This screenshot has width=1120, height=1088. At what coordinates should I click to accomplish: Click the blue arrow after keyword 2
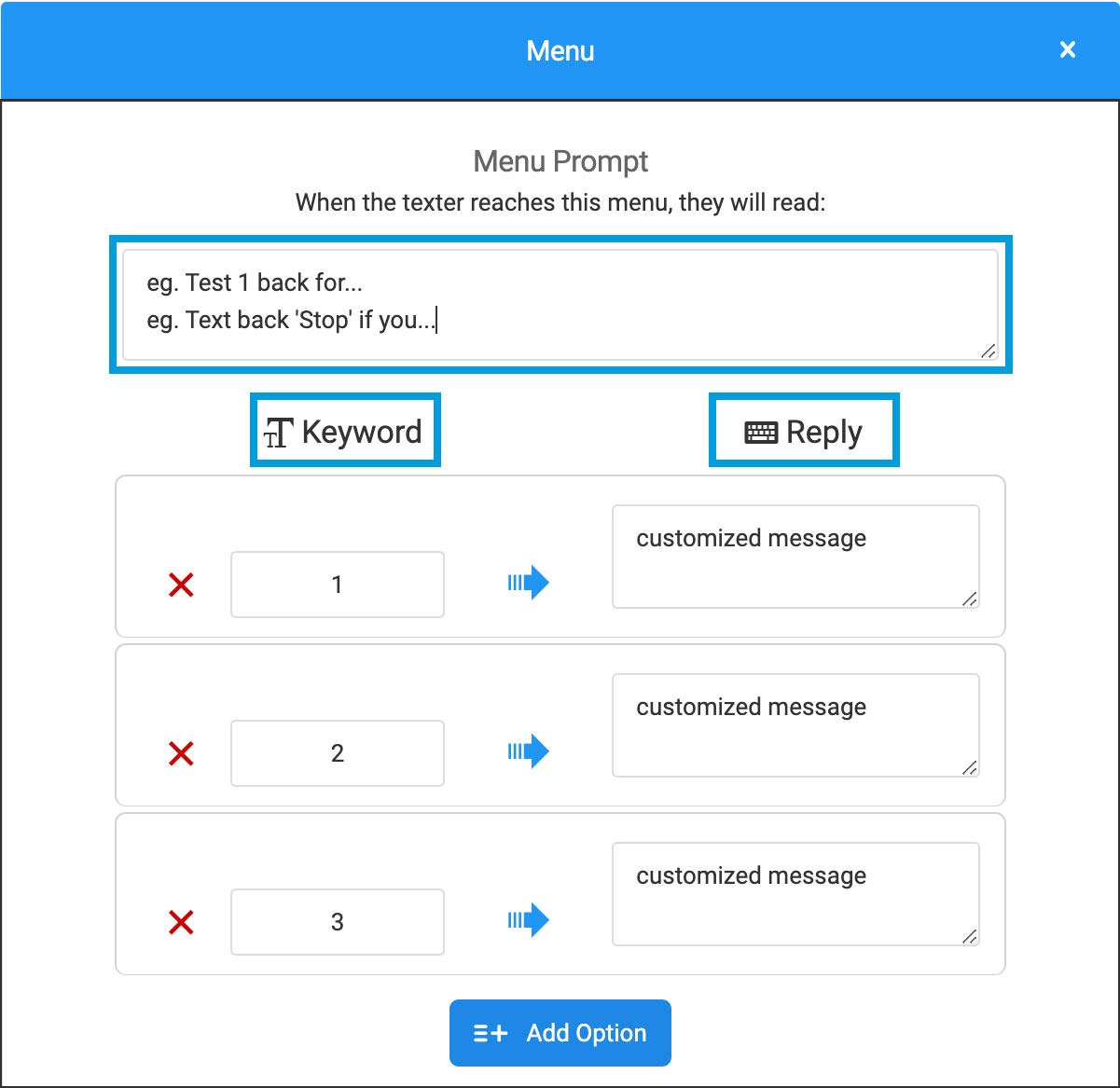click(x=529, y=751)
